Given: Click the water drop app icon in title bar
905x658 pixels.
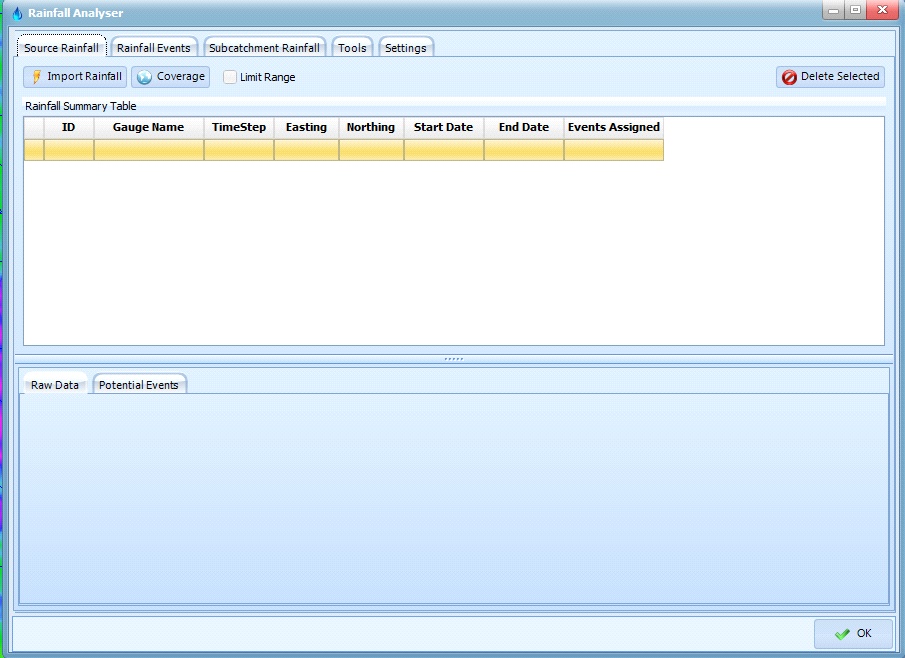Looking at the screenshot, I should 17,13.
